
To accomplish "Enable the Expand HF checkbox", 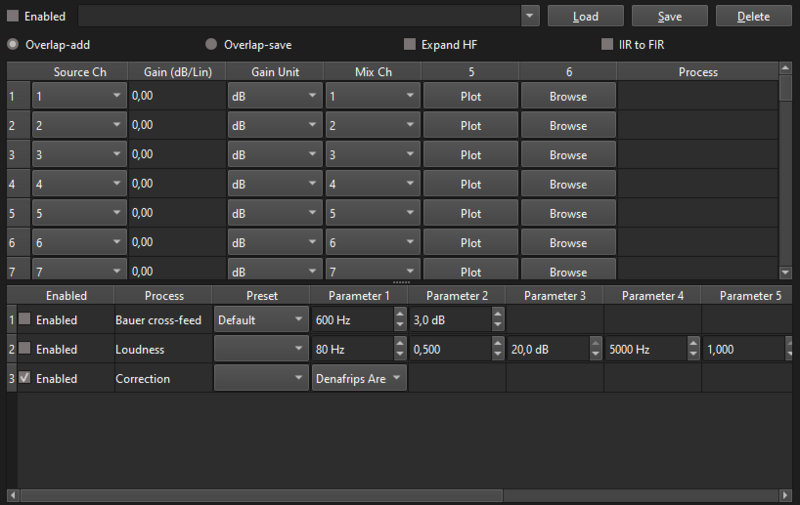I will [x=409, y=45].
